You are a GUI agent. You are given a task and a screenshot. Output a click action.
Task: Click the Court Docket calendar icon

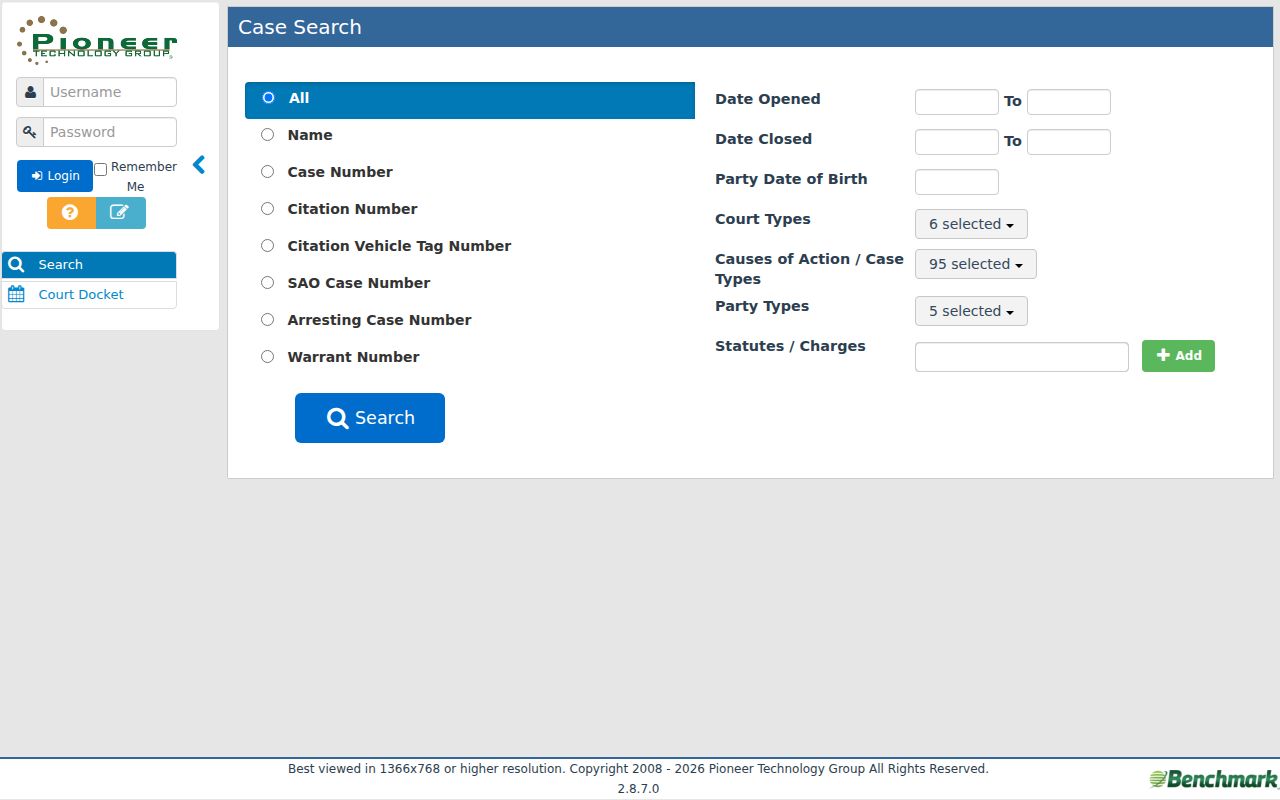pos(16,294)
